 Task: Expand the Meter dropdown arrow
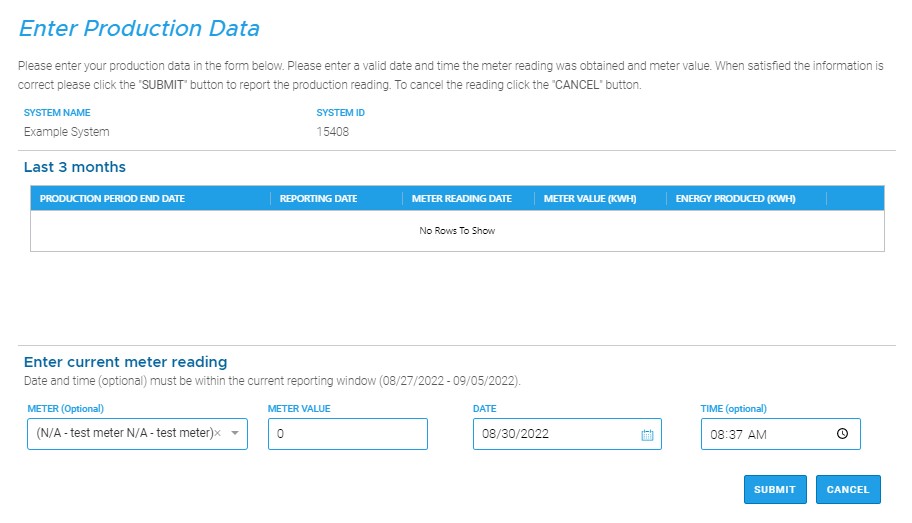click(x=235, y=433)
